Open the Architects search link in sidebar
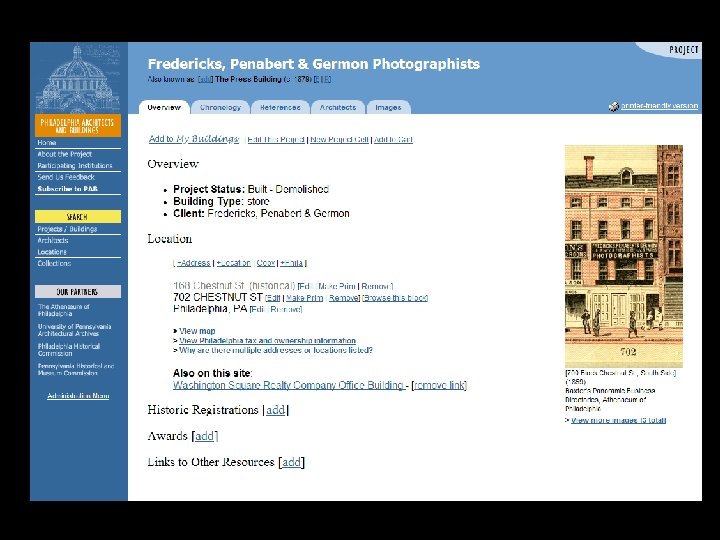 tap(53, 241)
